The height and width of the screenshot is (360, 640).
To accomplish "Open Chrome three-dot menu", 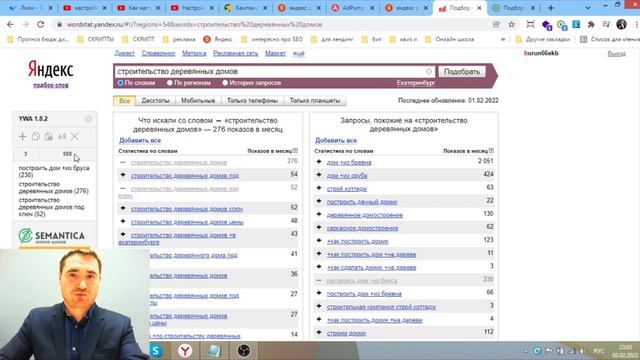I will tap(637, 24).
